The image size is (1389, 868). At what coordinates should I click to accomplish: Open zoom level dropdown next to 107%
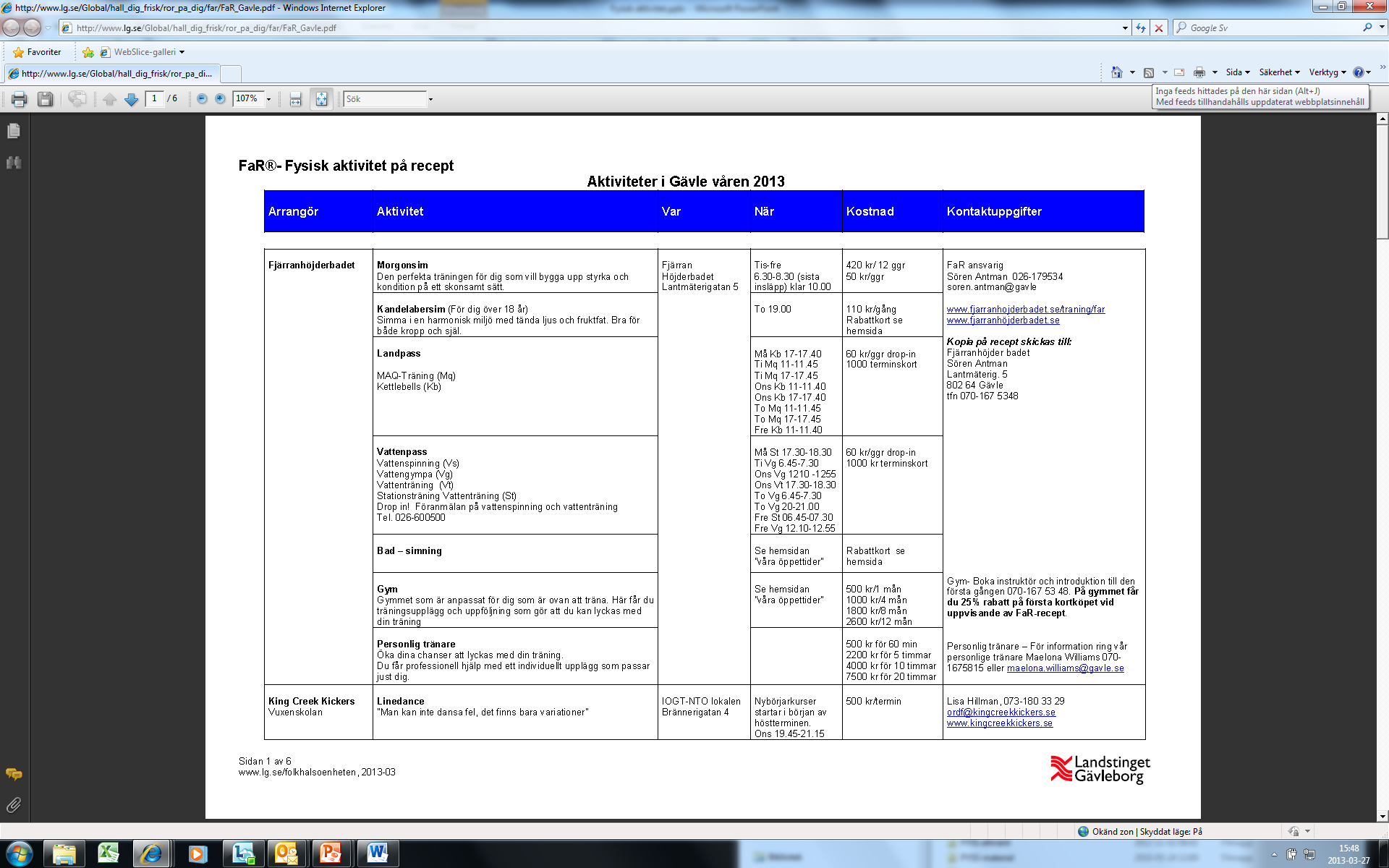coord(268,99)
